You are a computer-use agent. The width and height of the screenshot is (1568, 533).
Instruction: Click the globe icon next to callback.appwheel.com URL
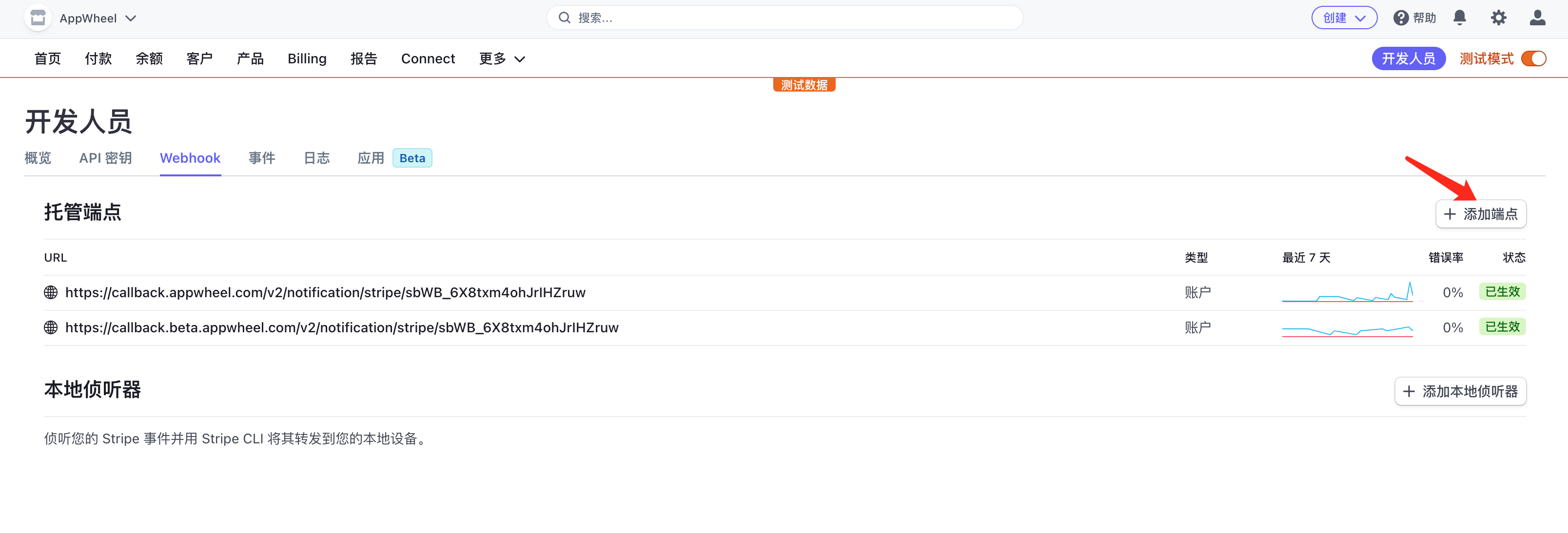click(51, 292)
